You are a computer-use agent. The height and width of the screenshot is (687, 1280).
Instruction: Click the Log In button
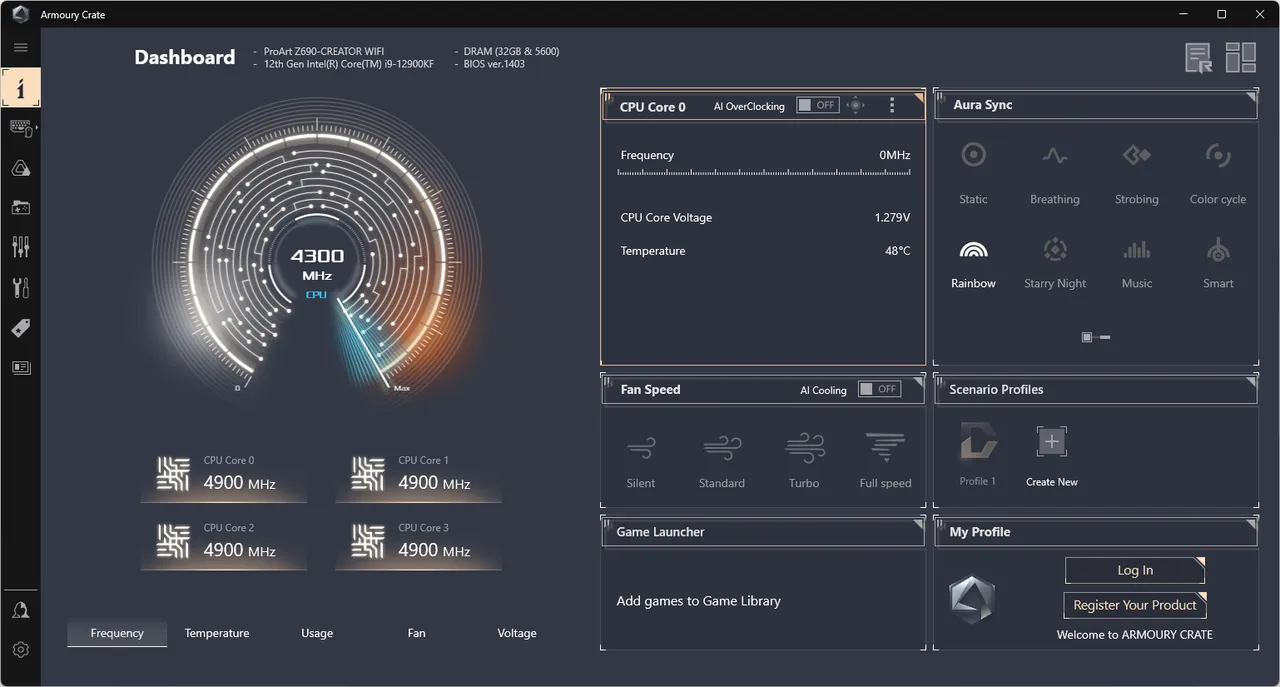tap(1135, 570)
